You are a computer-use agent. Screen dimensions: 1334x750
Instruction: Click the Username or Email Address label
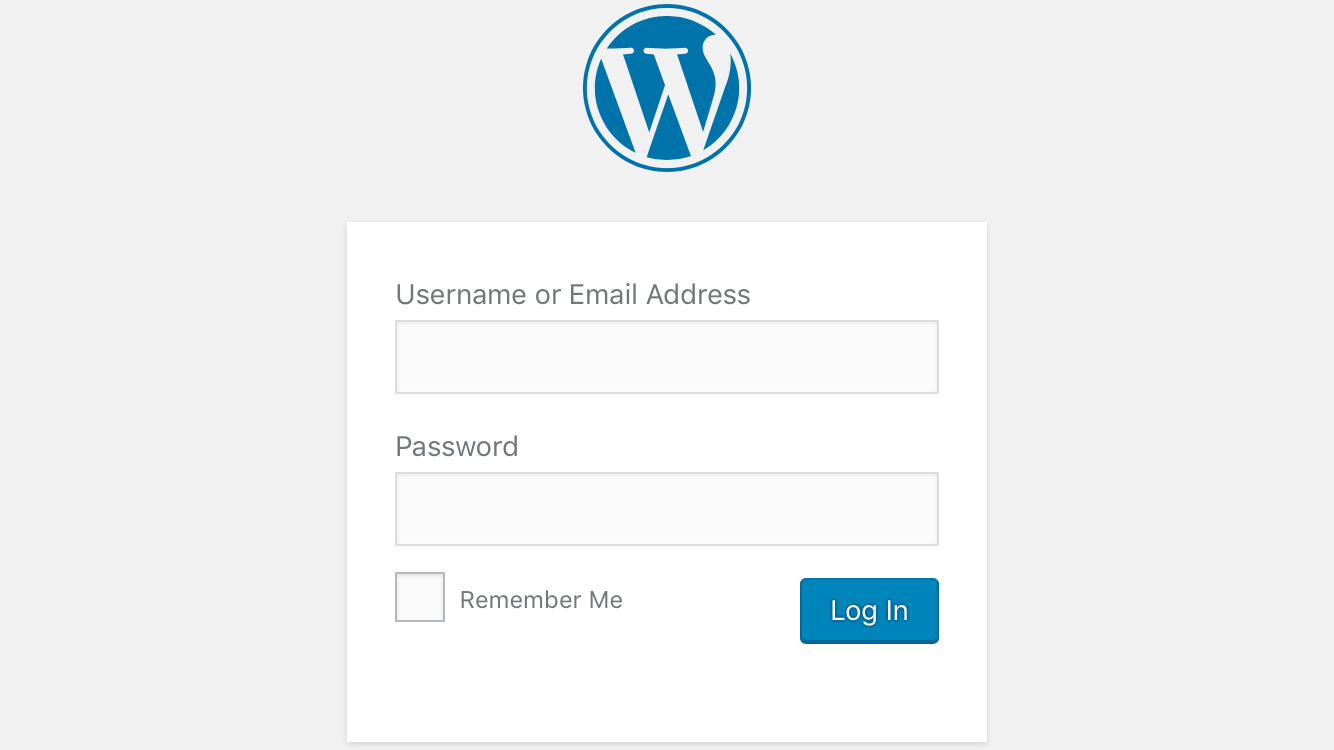coord(573,294)
